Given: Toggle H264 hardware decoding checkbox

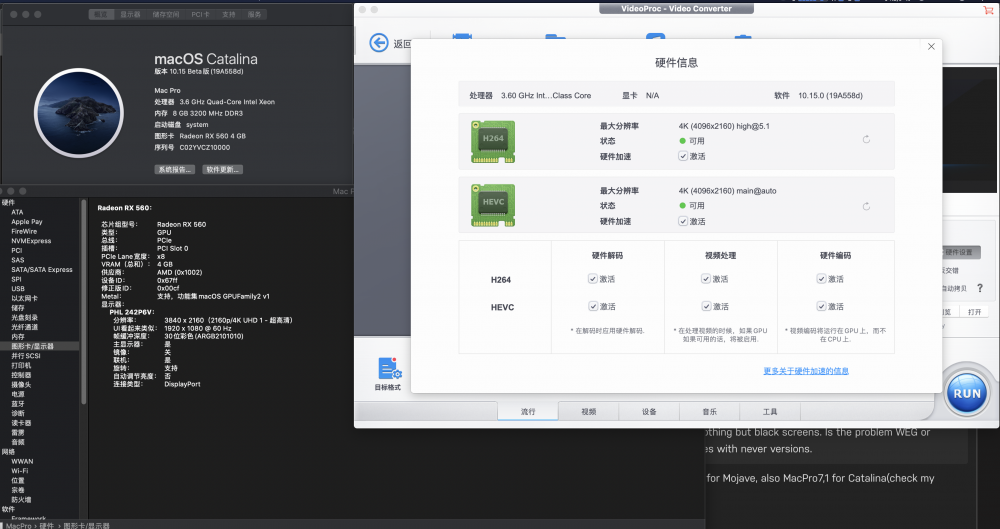Looking at the screenshot, I should pos(593,279).
